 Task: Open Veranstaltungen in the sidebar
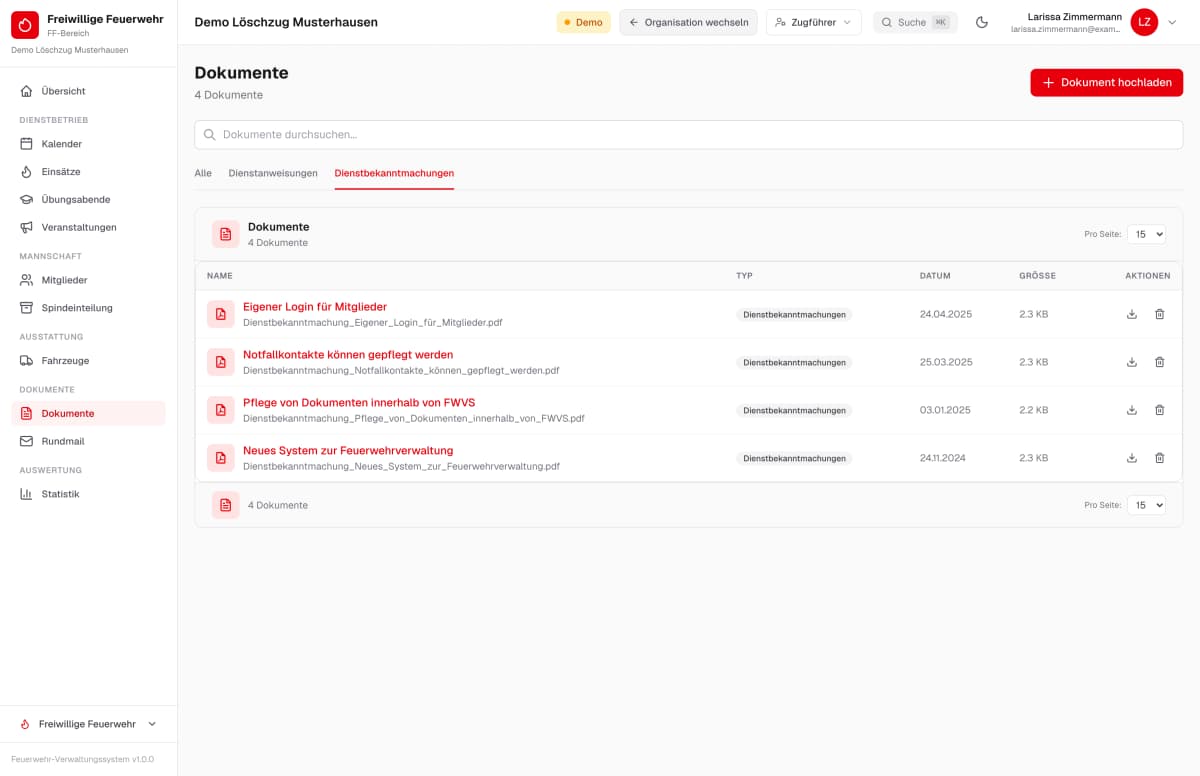click(x=89, y=227)
